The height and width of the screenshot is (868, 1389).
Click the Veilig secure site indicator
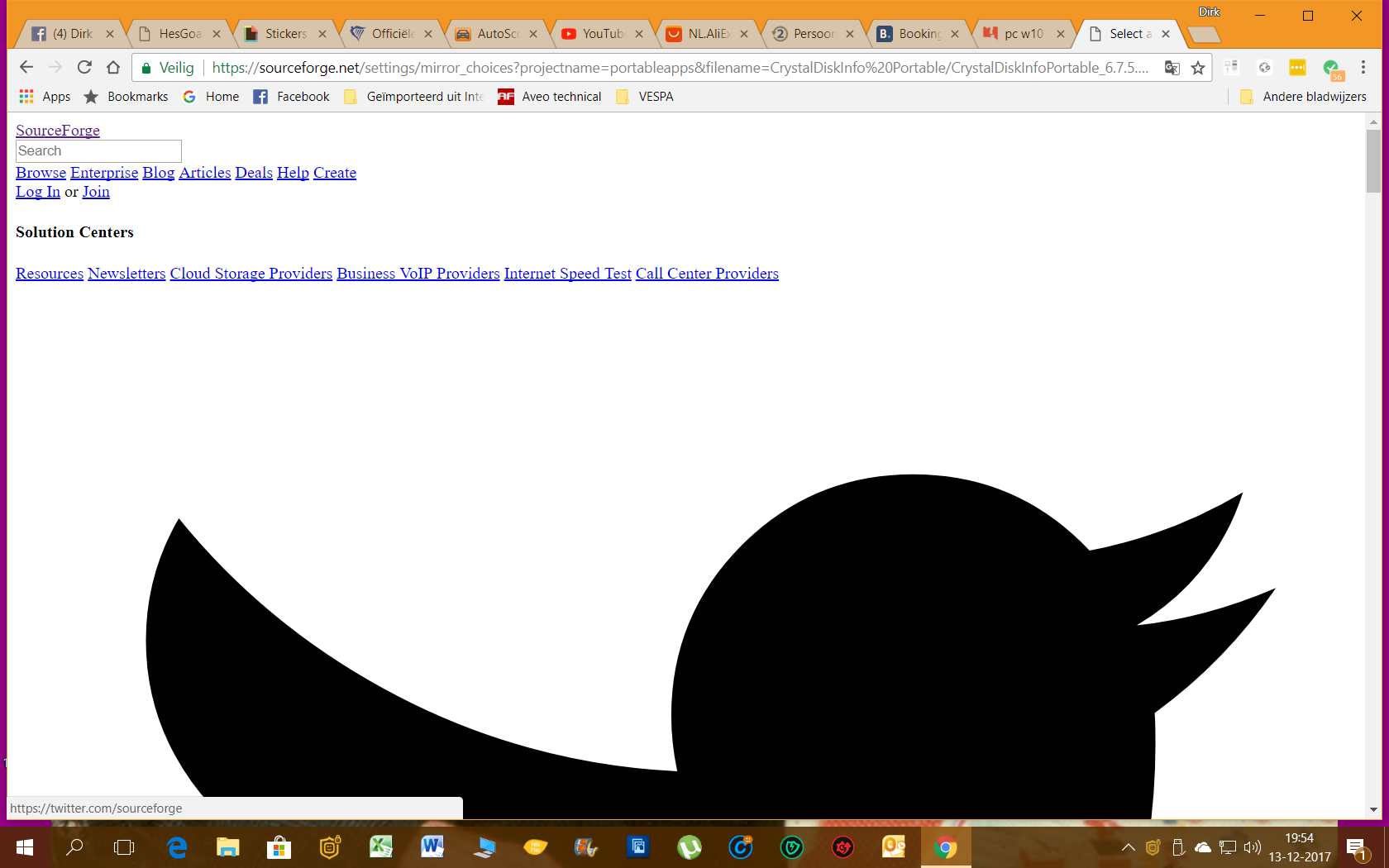point(168,68)
